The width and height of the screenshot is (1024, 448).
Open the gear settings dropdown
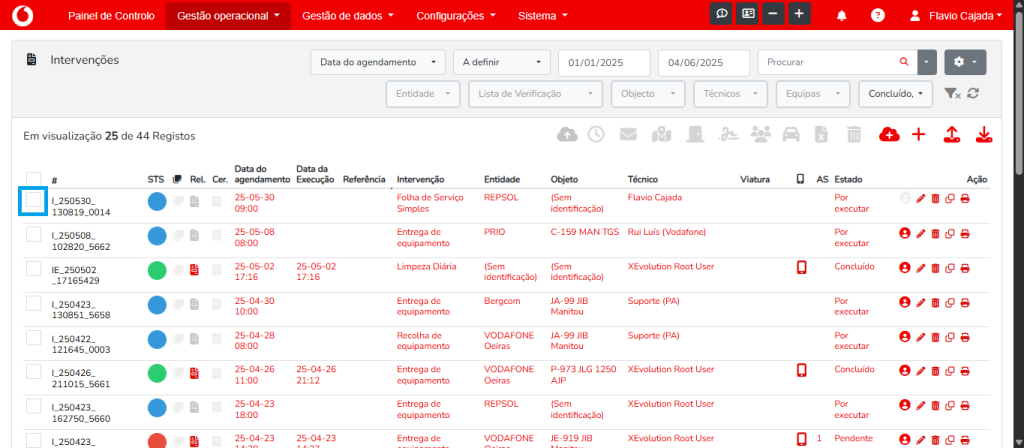point(965,62)
